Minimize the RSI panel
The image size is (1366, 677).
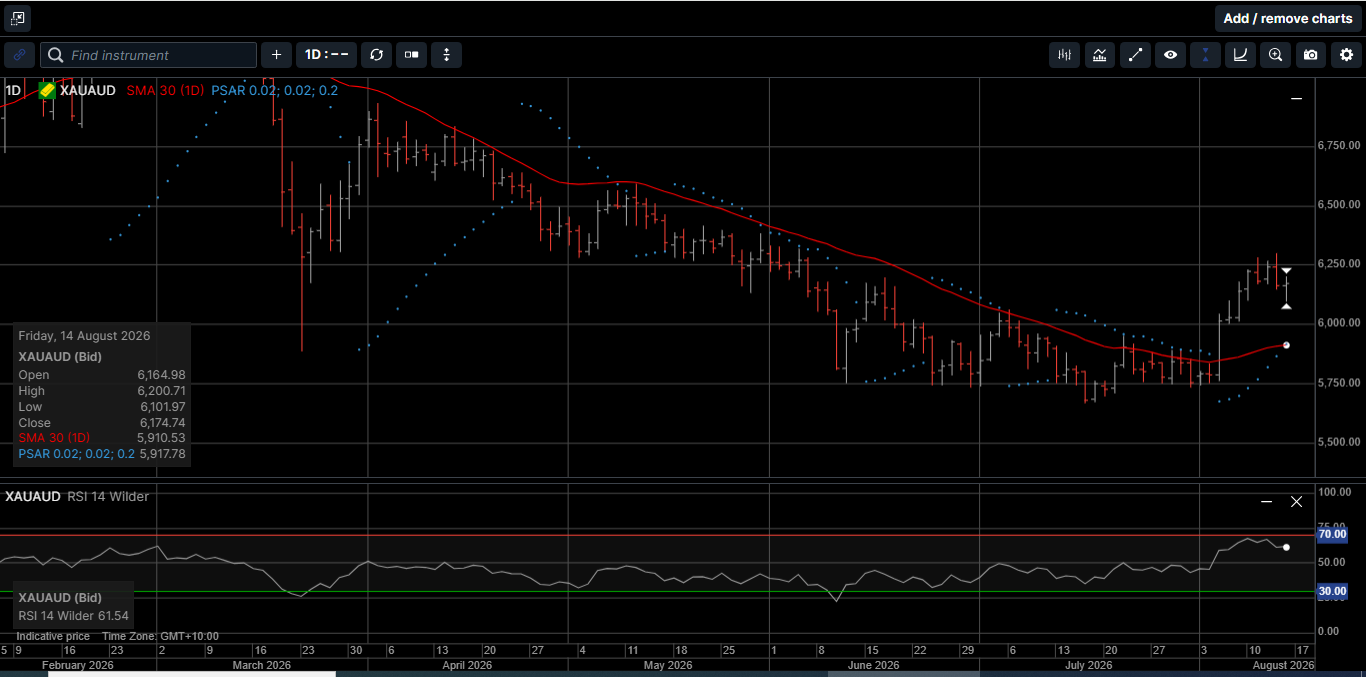(x=1267, y=501)
